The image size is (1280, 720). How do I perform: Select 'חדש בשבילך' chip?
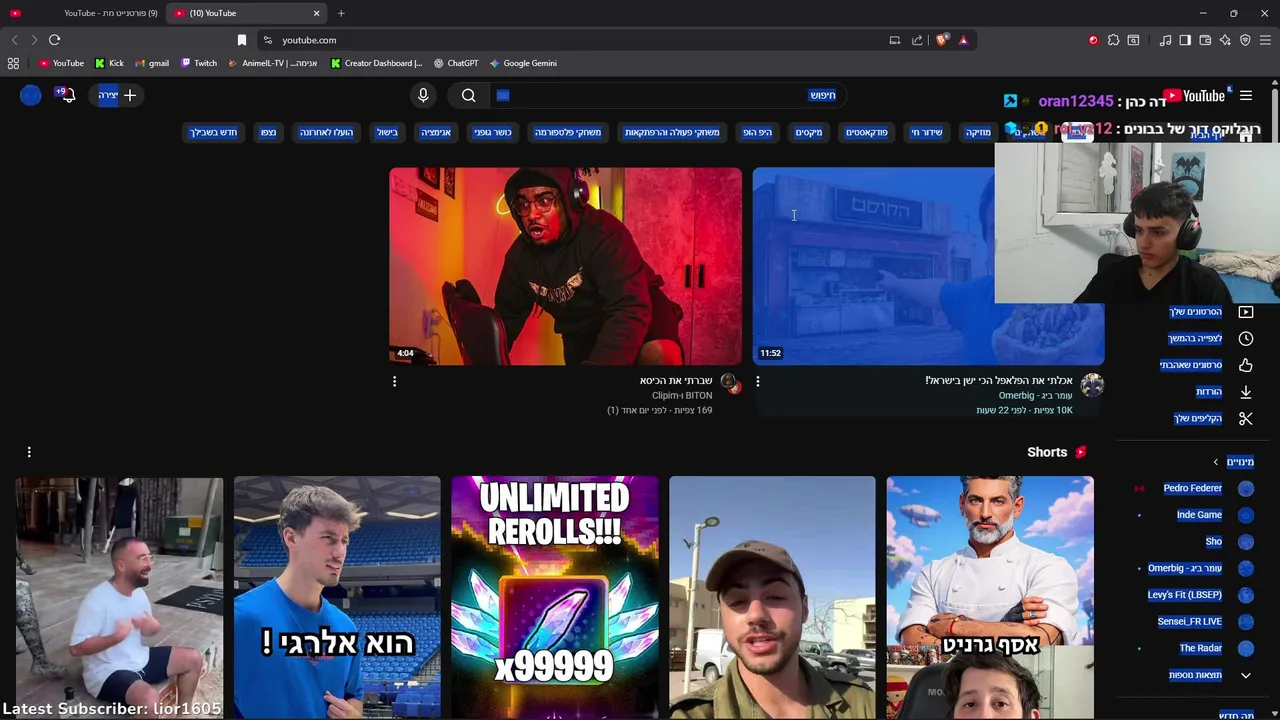214,132
